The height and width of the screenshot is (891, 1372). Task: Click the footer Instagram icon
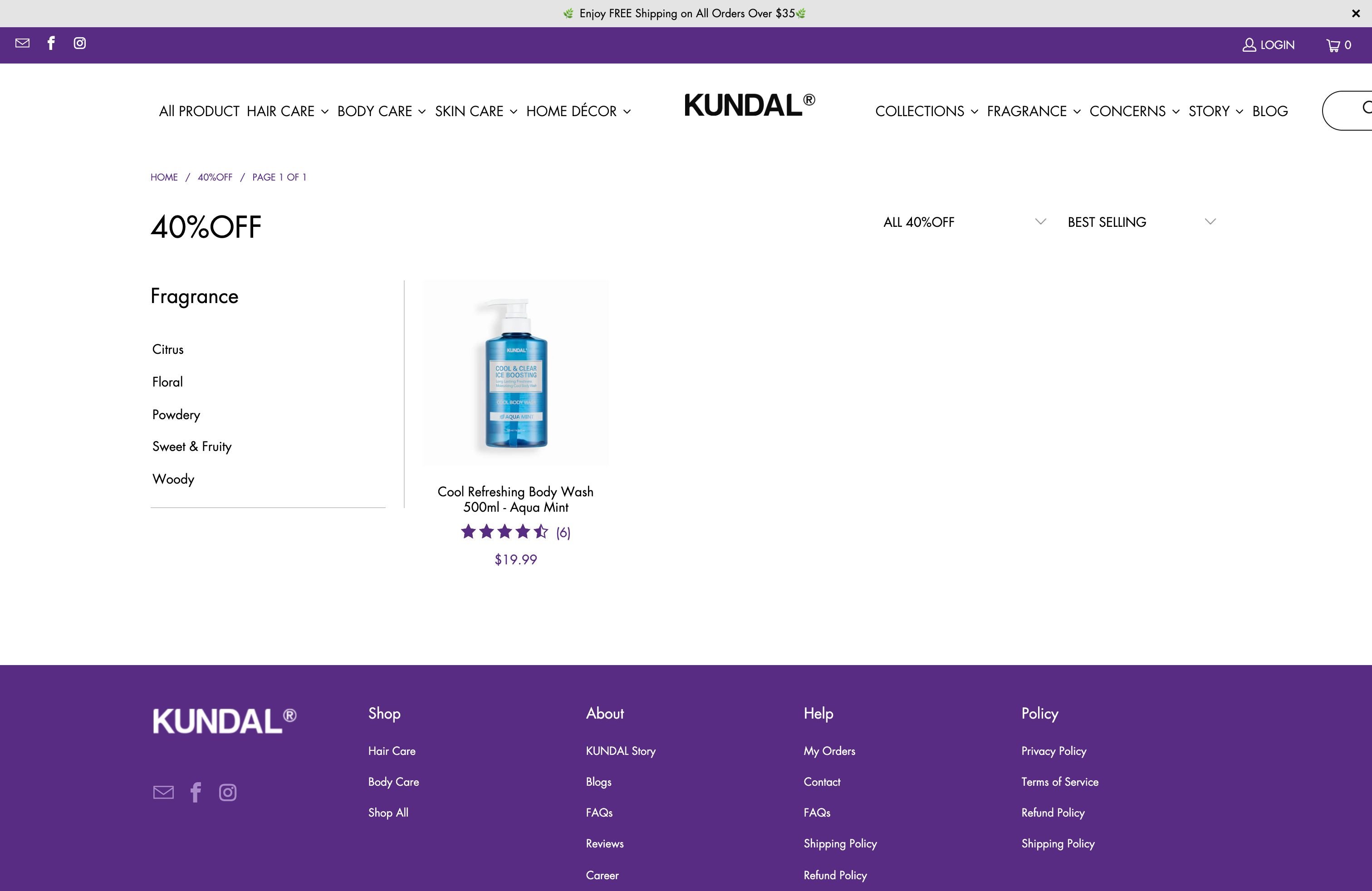click(228, 793)
